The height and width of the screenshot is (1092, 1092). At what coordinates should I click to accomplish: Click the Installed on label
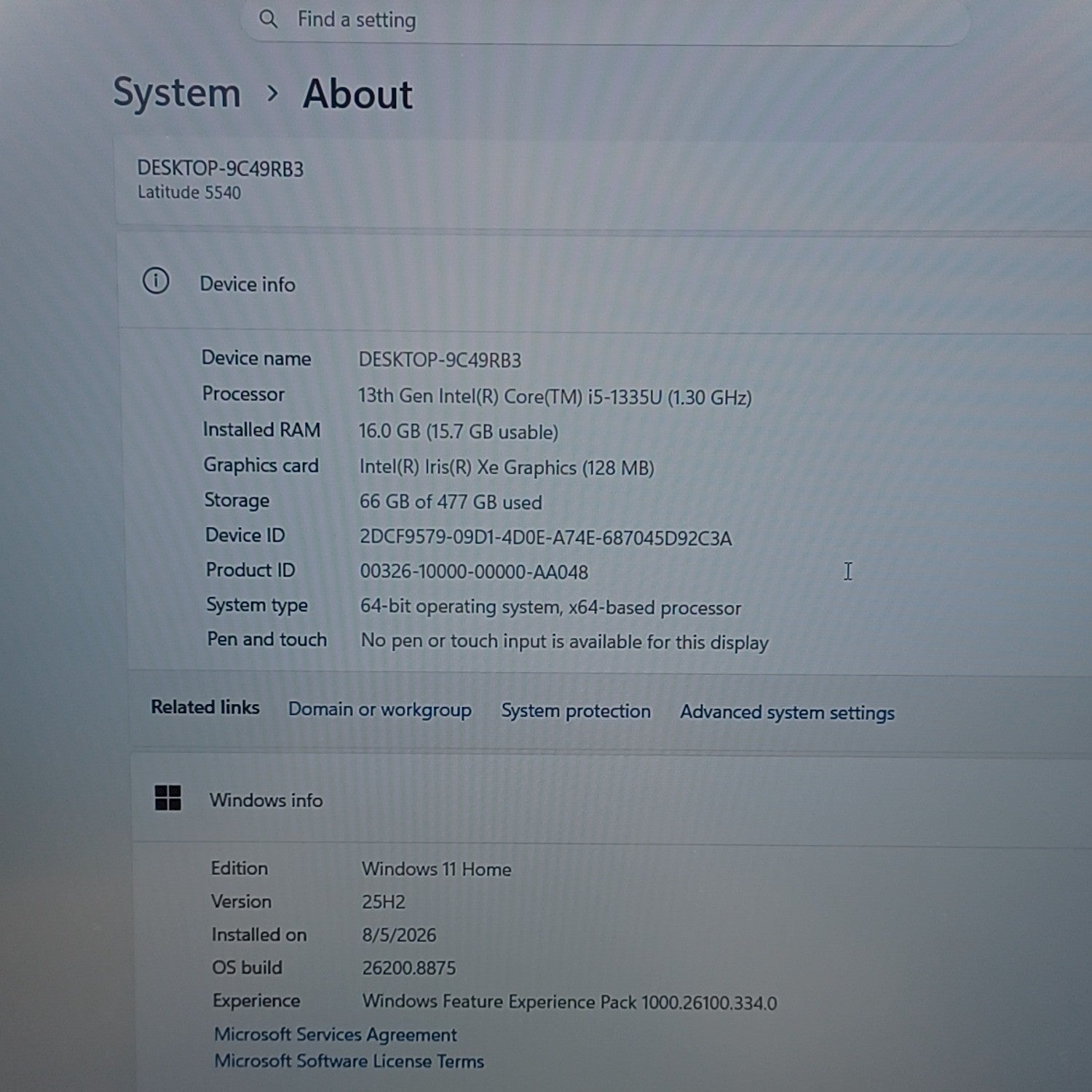[x=259, y=935]
